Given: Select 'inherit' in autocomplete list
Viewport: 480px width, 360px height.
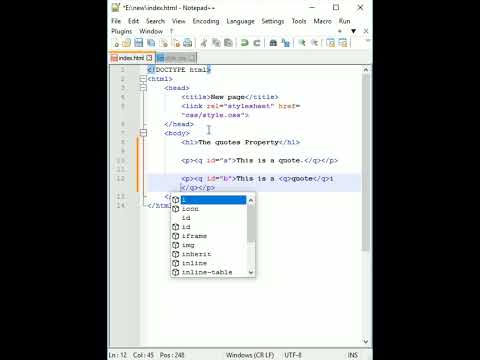Looking at the screenshot, I should click(x=209, y=254).
